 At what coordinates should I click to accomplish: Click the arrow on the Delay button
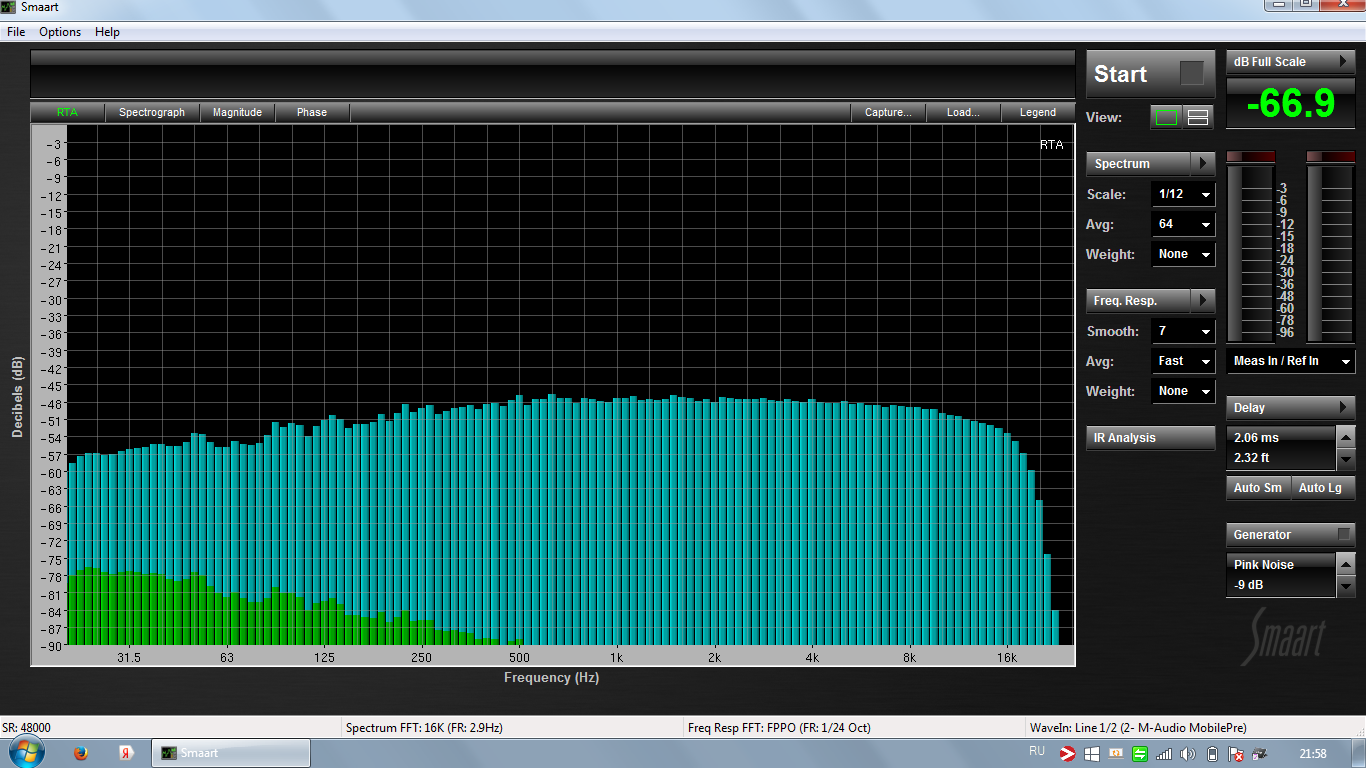click(x=1344, y=408)
